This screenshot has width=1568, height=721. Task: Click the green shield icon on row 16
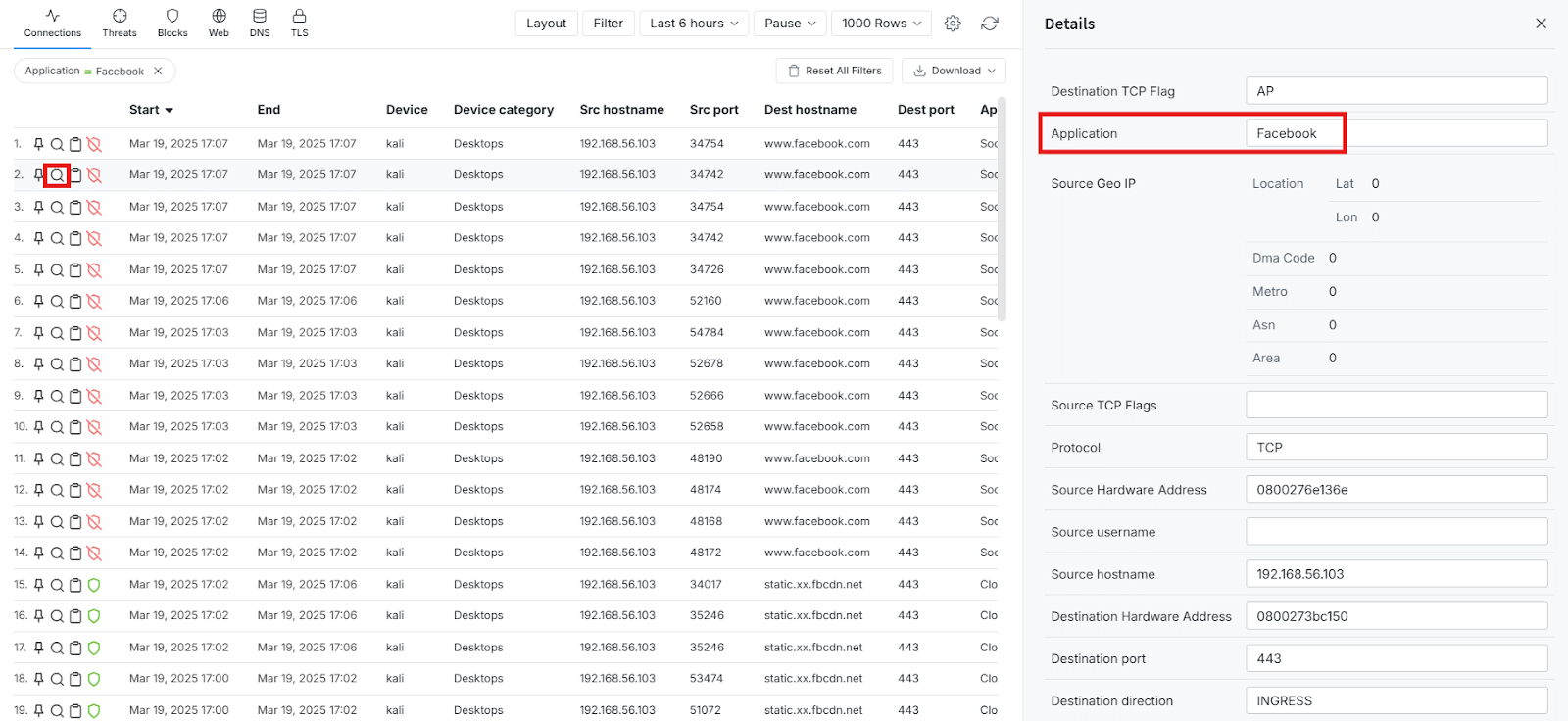[94, 616]
